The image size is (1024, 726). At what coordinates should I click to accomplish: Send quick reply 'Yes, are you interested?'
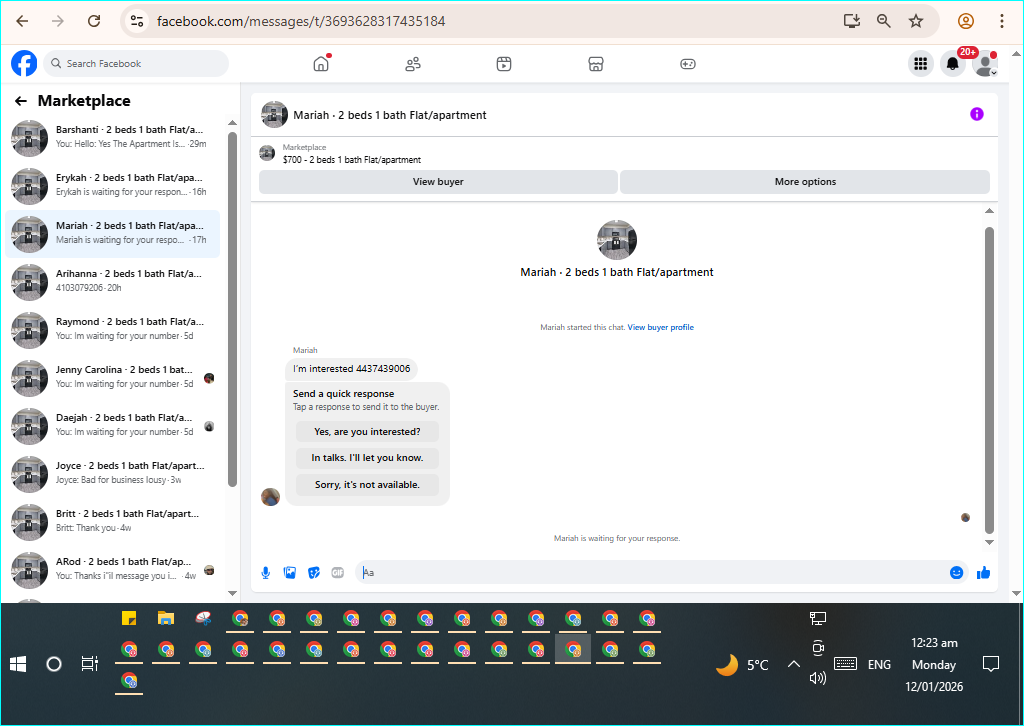pyautogui.click(x=367, y=432)
